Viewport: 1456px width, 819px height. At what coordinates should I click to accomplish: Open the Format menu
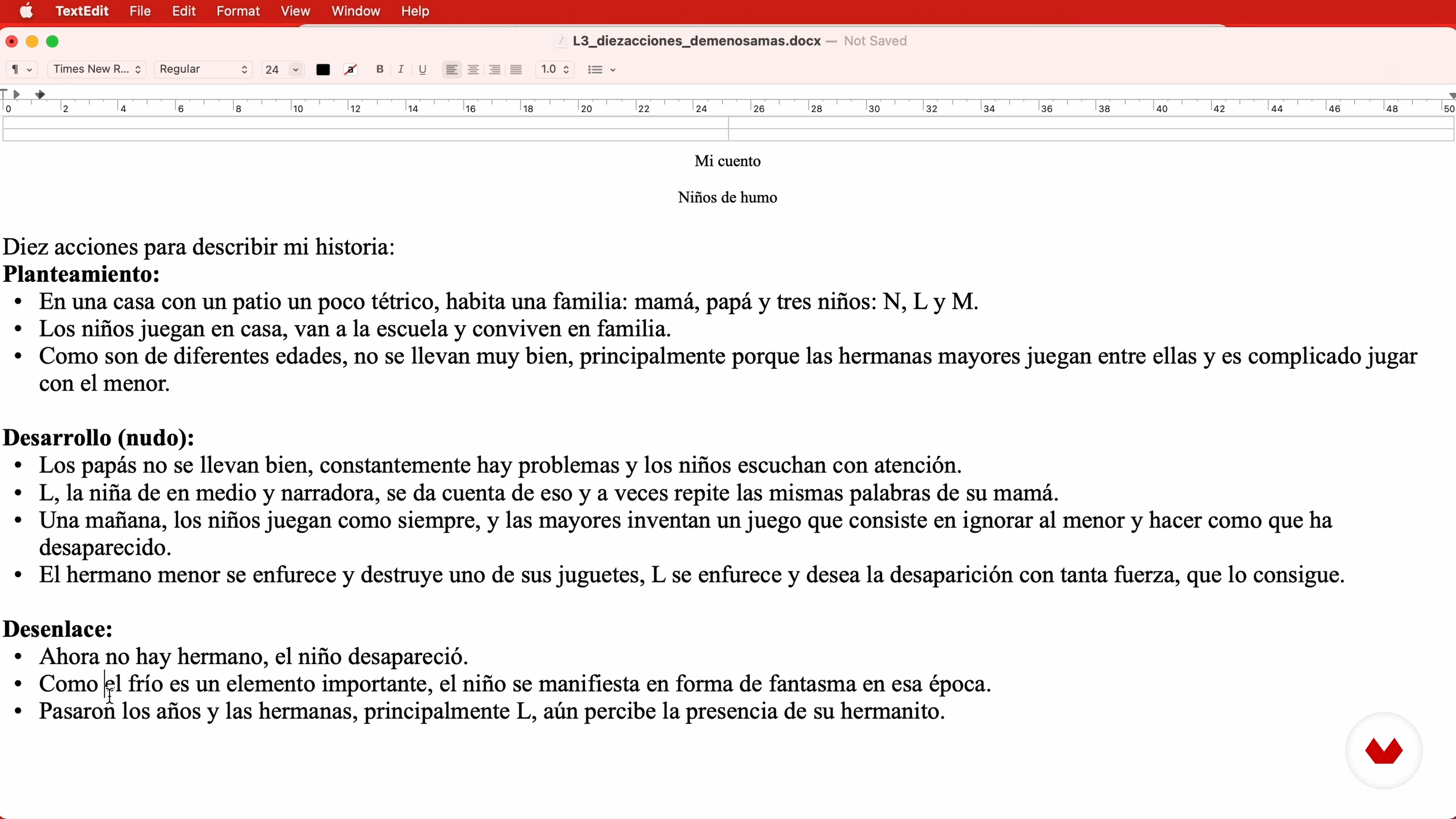coord(238,11)
